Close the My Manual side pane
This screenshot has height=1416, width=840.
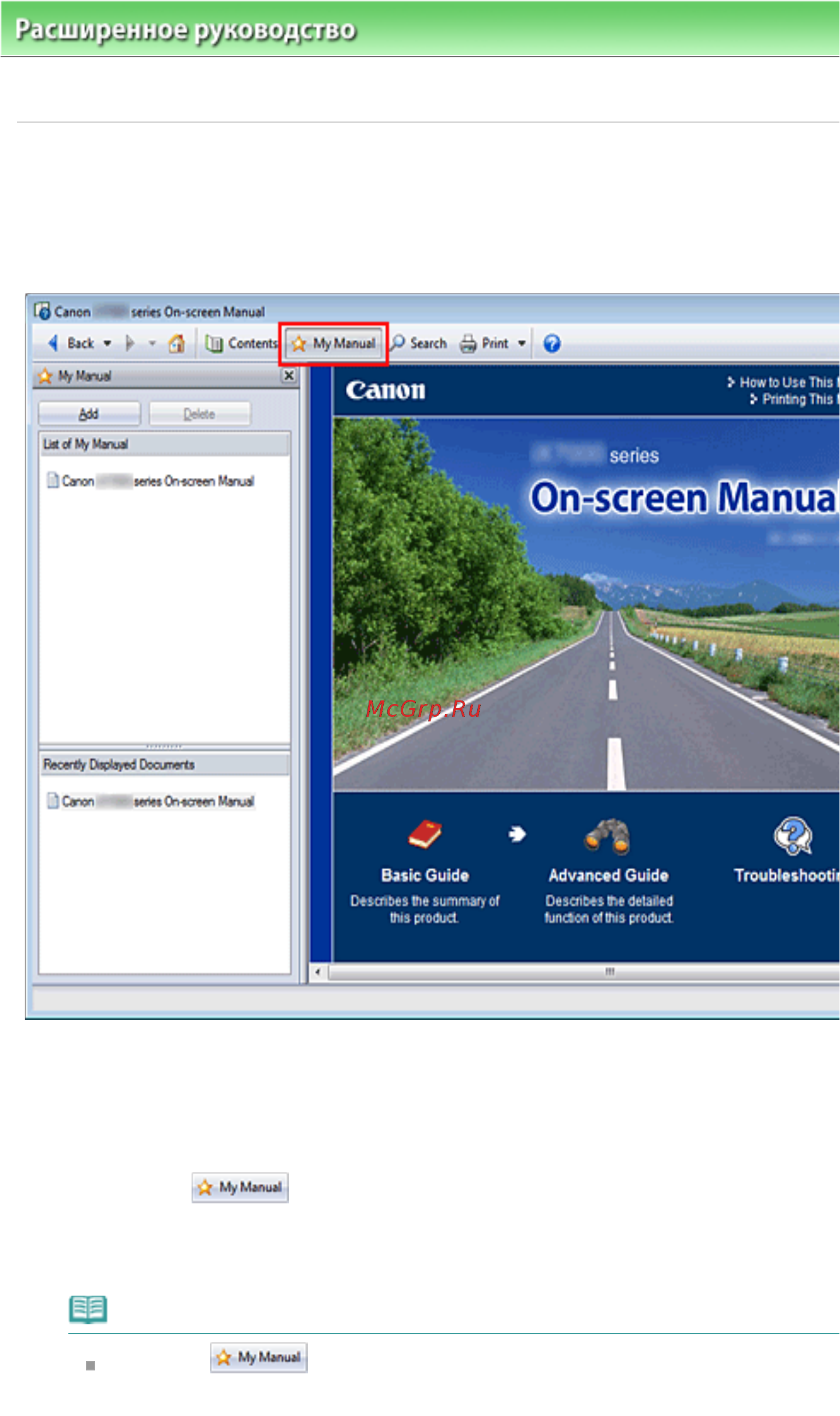pyautogui.click(x=289, y=375)
